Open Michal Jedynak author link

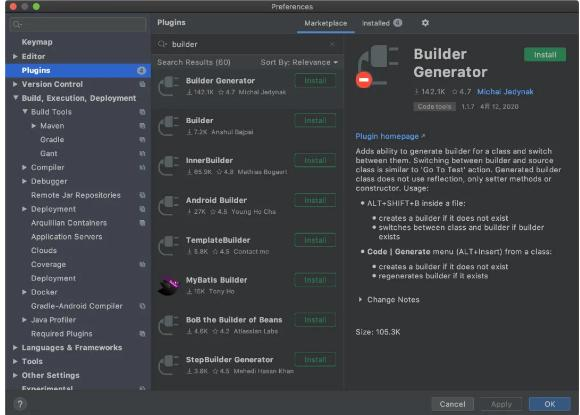coord(505,92)
